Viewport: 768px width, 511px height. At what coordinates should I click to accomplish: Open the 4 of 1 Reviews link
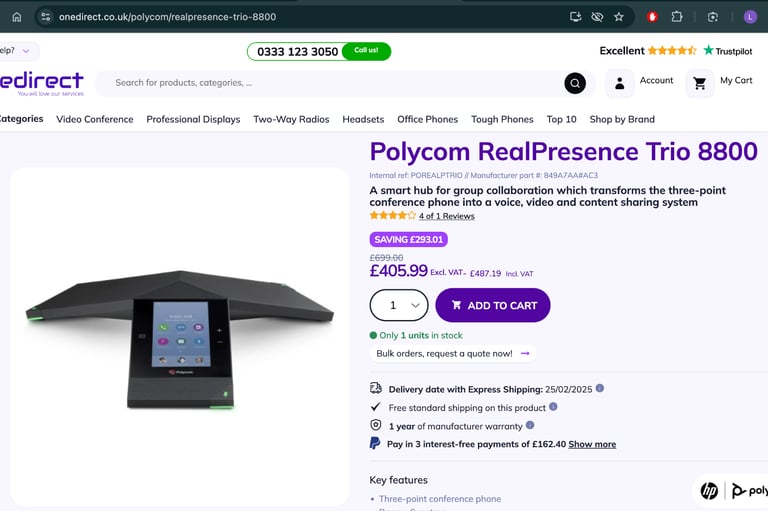click(x=446, y=216)
